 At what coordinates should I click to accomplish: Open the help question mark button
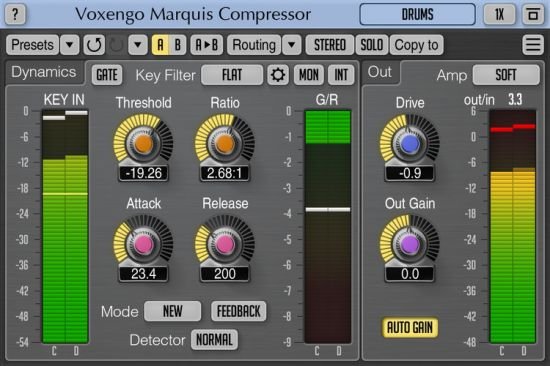click(15, 14)
